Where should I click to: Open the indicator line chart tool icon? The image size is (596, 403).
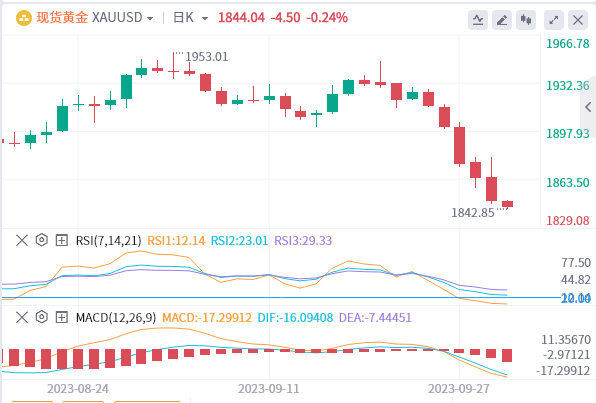(478, 20)
